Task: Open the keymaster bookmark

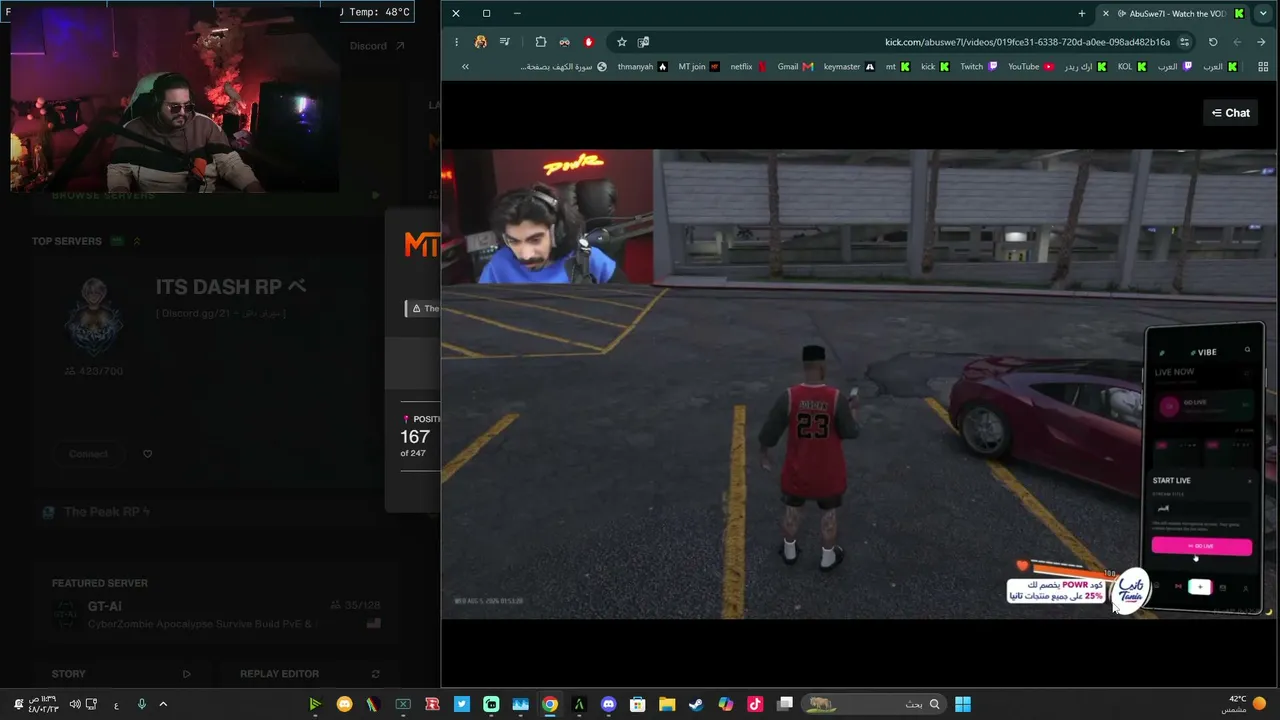Action: tap(849, 67)
